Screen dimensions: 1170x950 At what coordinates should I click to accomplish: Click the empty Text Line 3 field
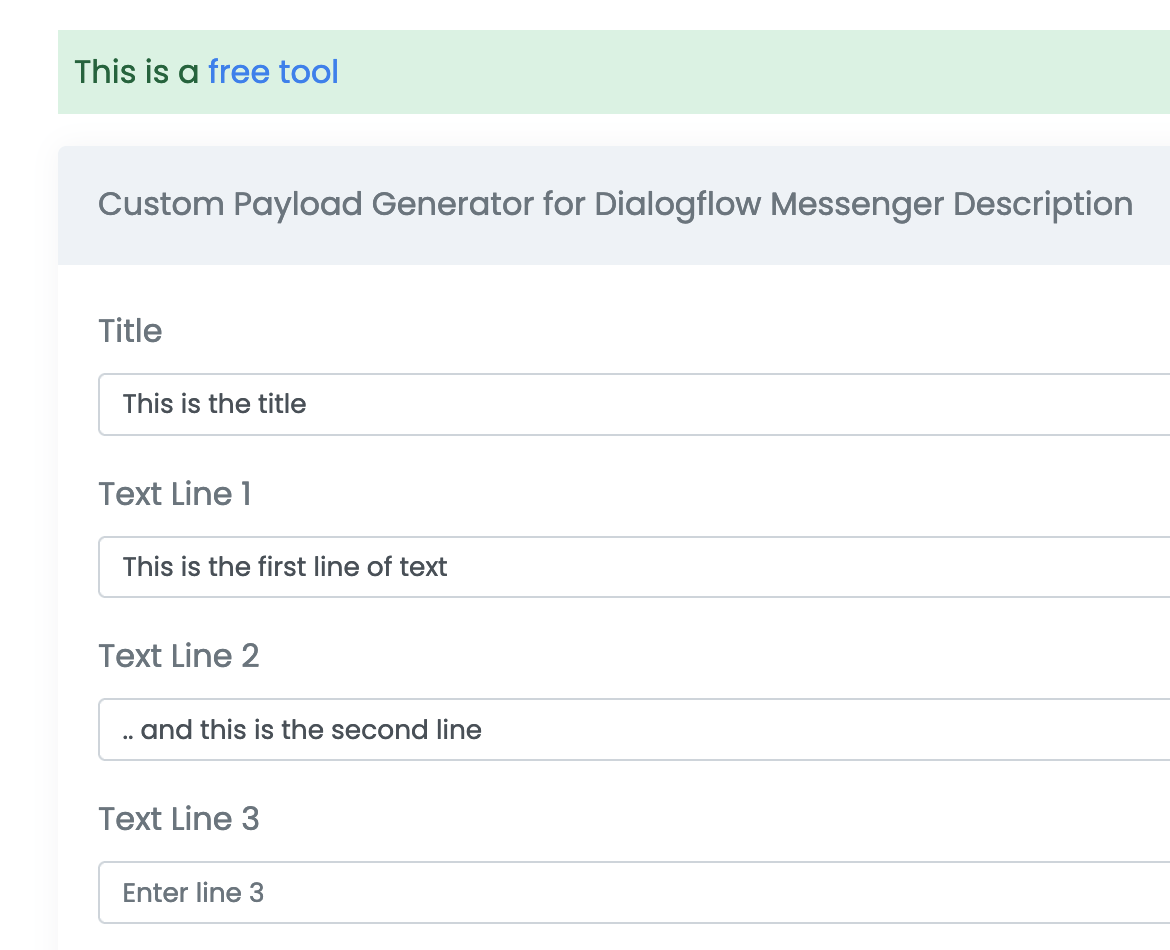point(634,893)
